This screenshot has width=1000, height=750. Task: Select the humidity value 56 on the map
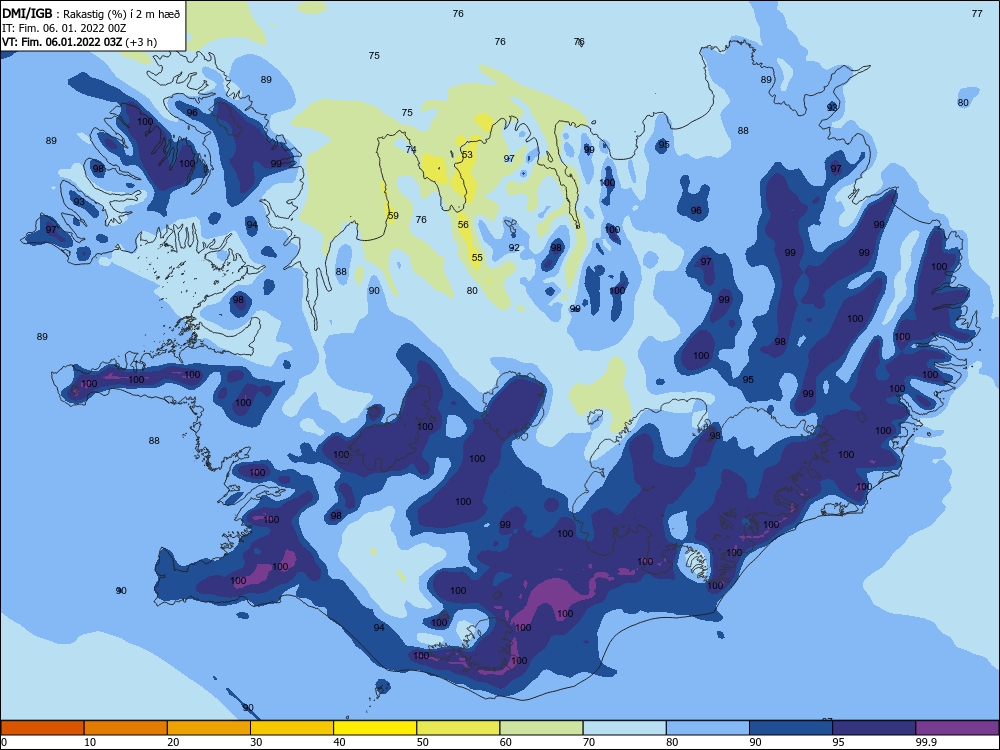pos(463,224)
